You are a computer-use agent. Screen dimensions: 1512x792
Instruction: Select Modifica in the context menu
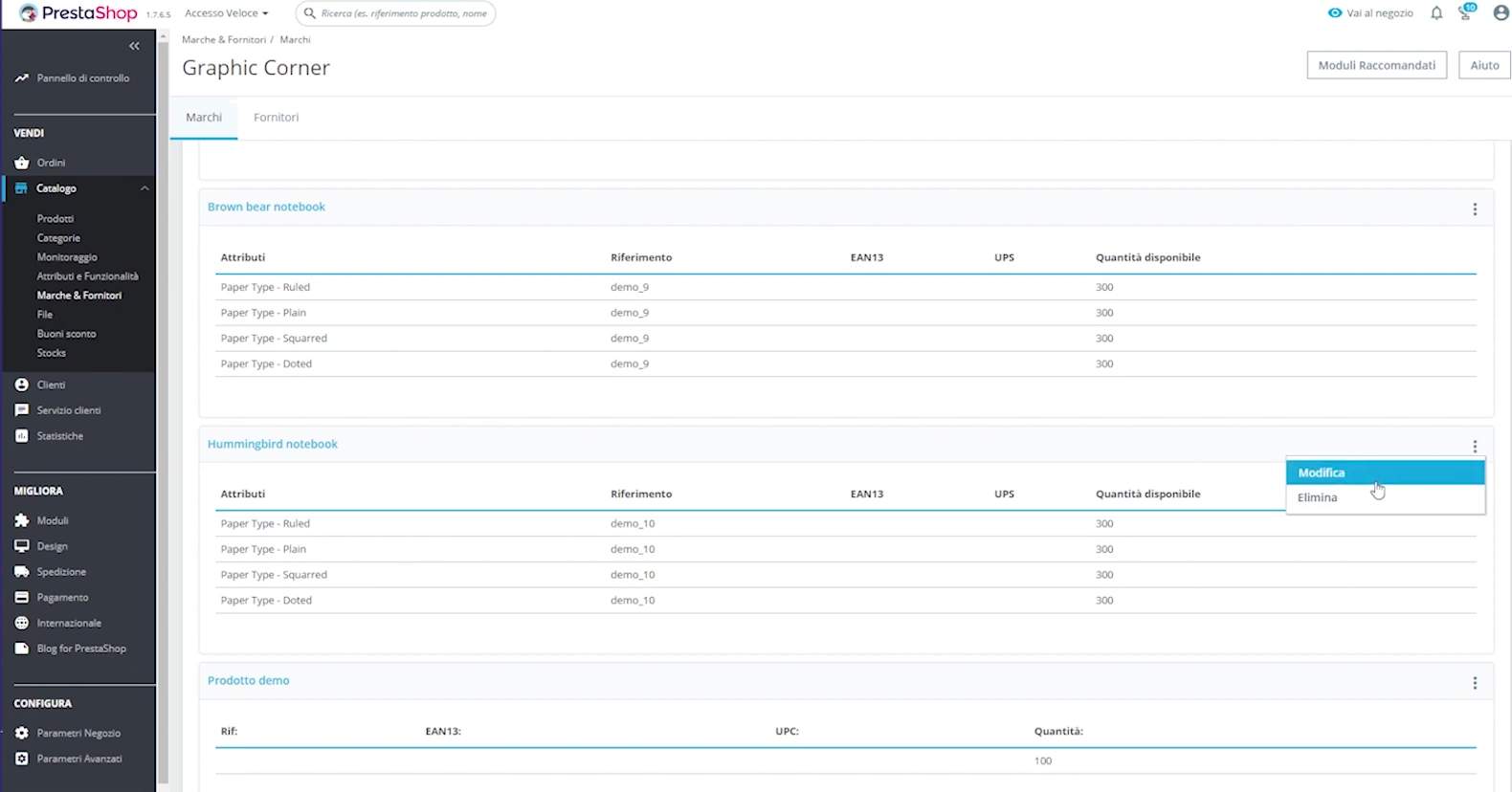pos(1322,473)
